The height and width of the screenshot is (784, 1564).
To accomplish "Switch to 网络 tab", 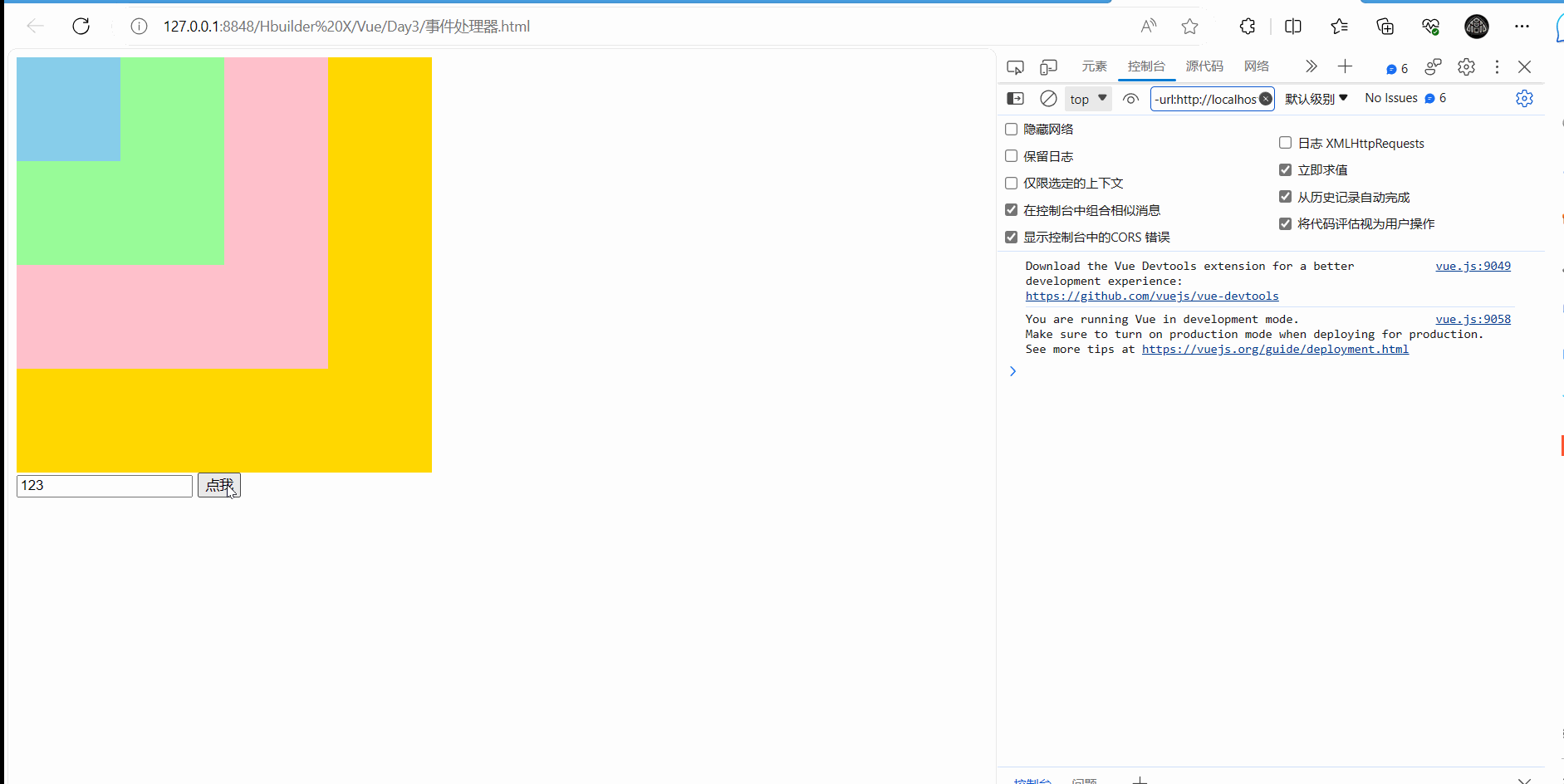I will pyautogui.click(x=1257, y=66).
